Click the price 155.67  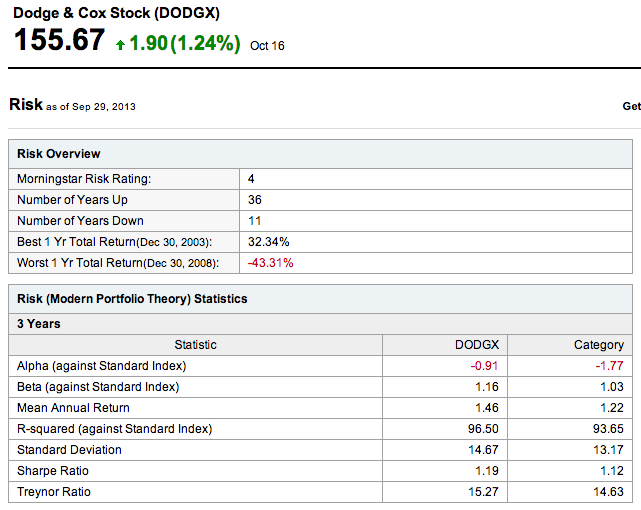click(60, 40)
